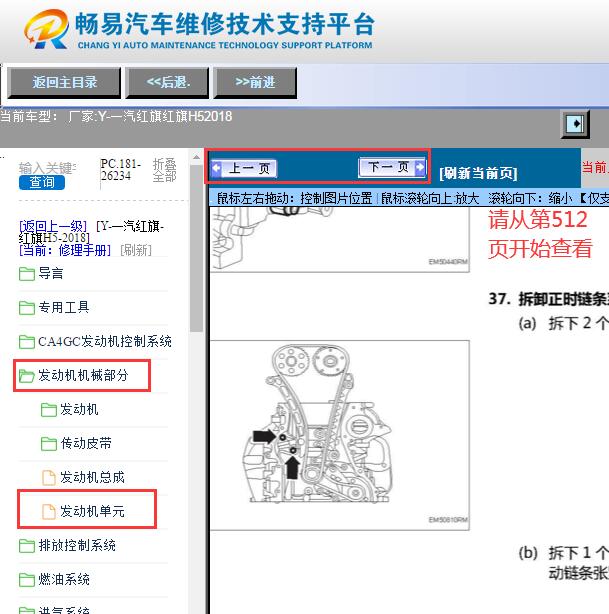Click Y-一汽红旗-红旗H5-2018 breadcrumb
The height and width of the screenshot is (614, 609).
pyautogui.click(x=91, y=232)
